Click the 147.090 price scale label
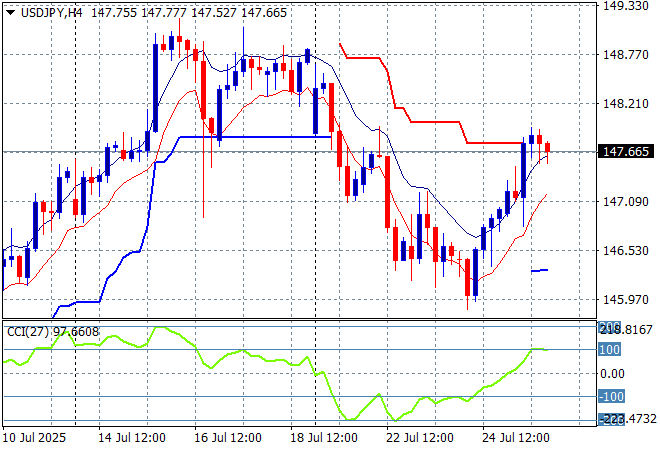The image size is (660, 450). (626, 202)
